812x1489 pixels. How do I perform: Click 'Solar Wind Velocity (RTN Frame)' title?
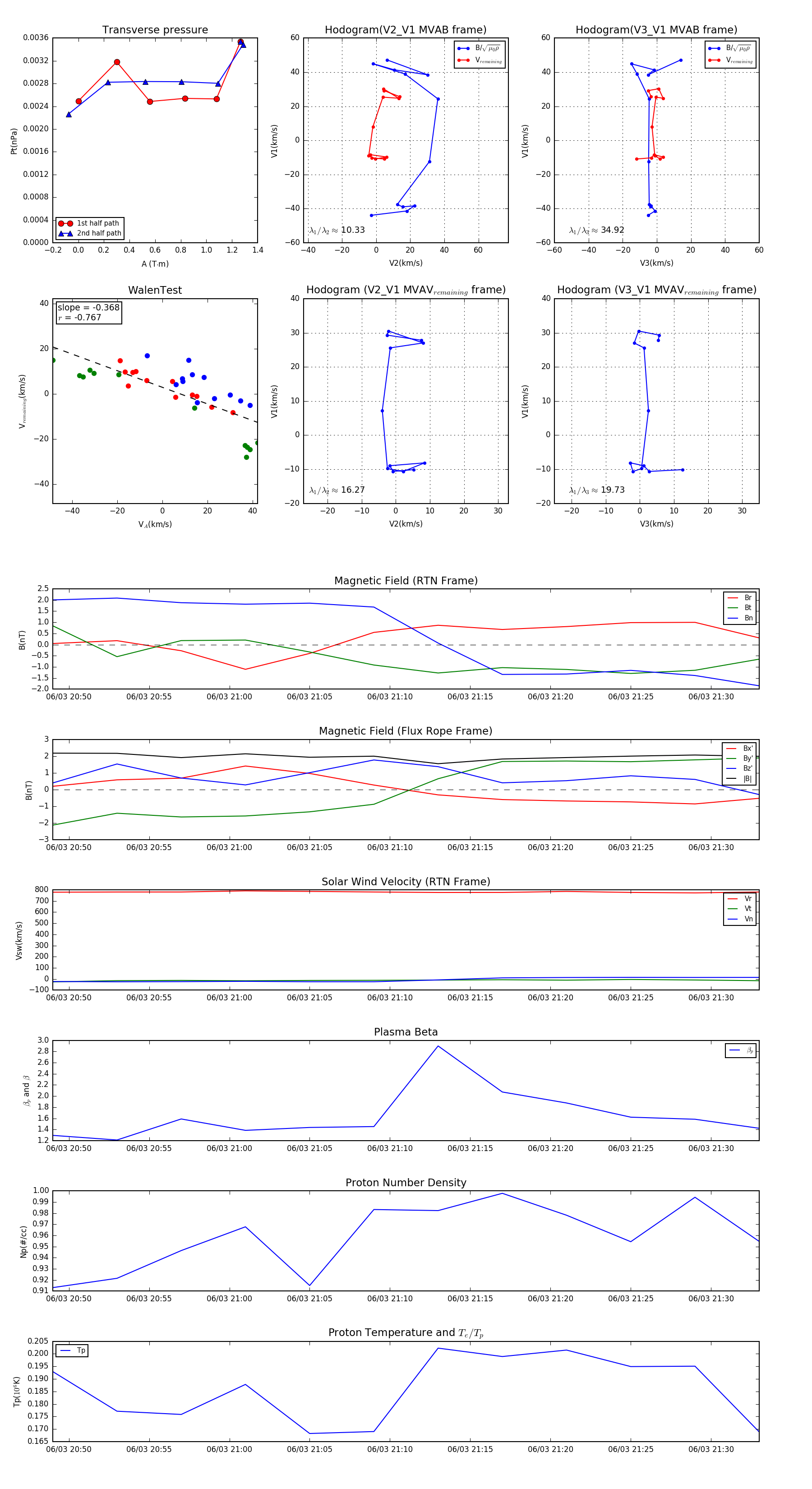pyautogui.click(x=406, y=882)
